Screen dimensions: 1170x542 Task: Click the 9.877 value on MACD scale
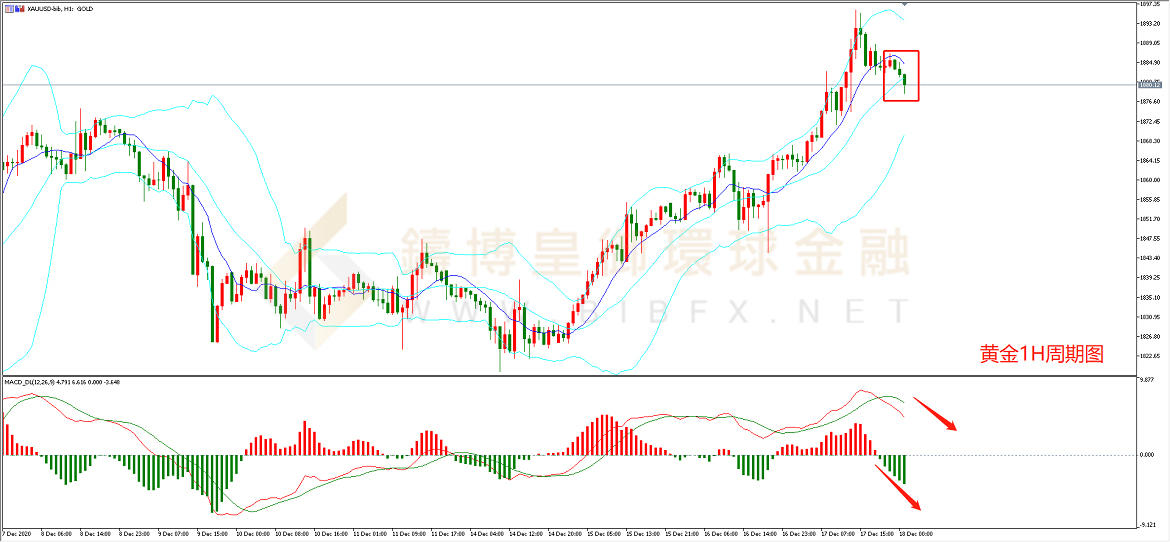pyautogui.click(x=1150, y=381)
